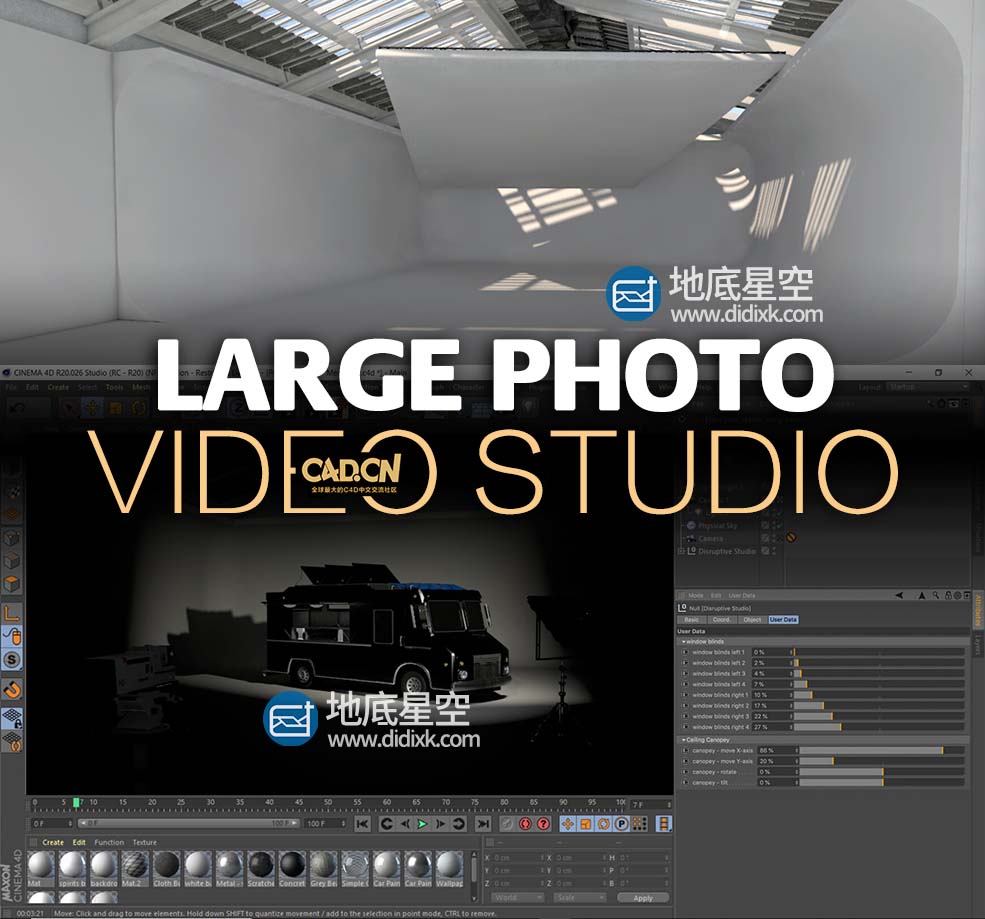Click the Keyframe Selection question icon

click(544, 824)
